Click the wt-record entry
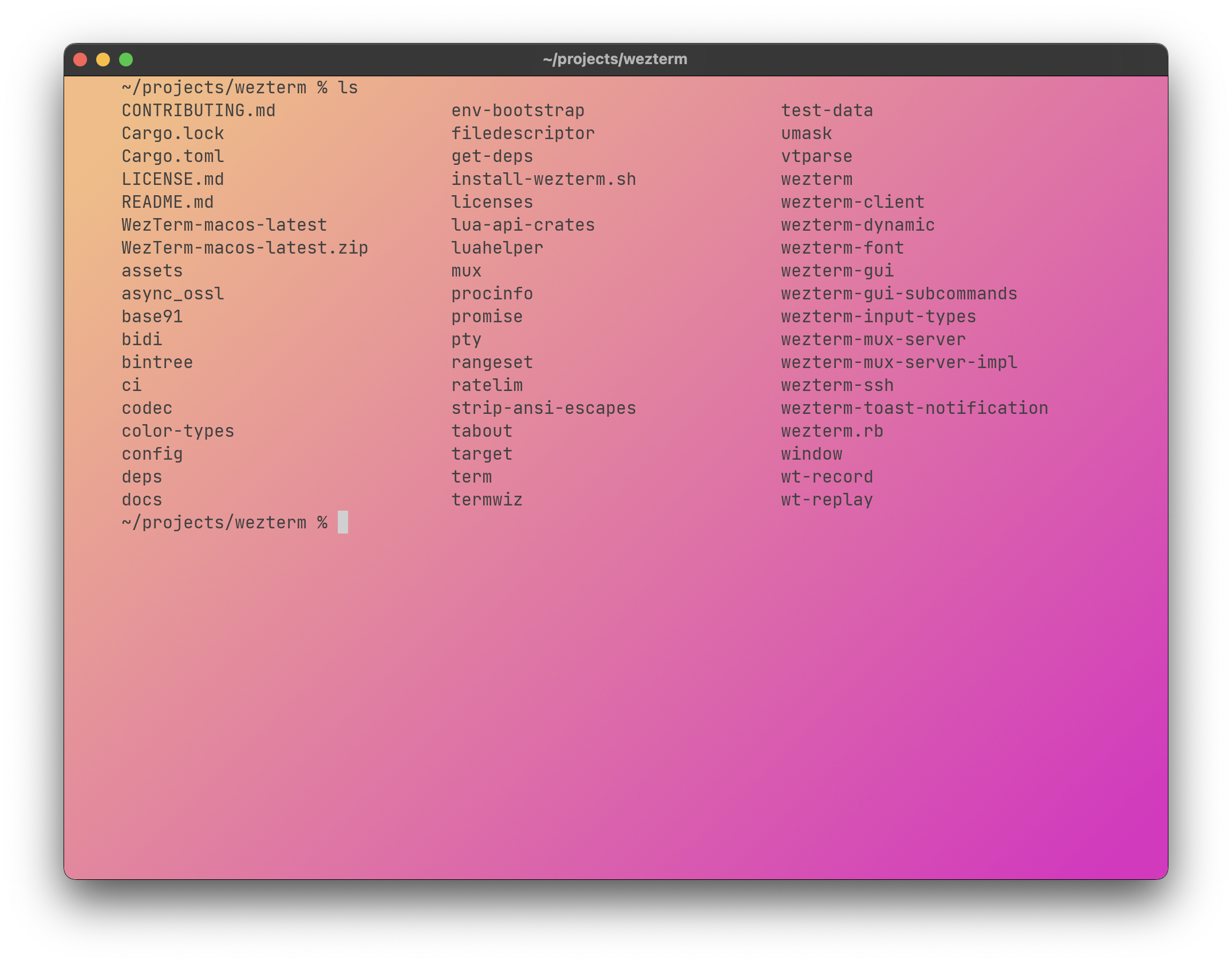The width and height of the screenshot is (1232, 964). [x=827, y=477]
